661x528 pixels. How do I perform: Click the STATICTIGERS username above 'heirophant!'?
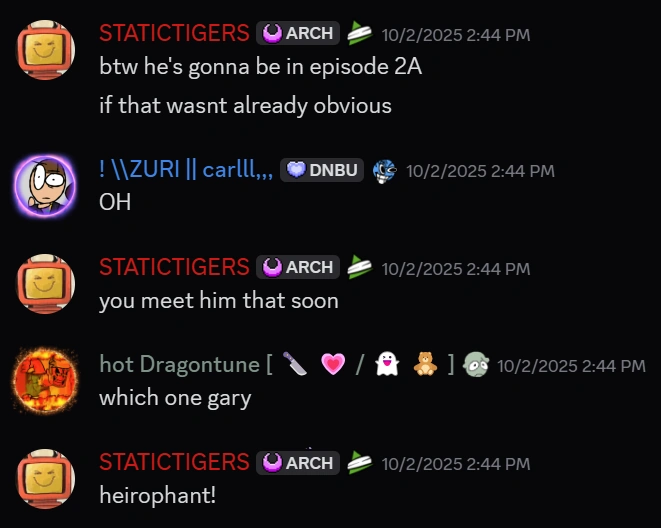[x=174, y=462]
